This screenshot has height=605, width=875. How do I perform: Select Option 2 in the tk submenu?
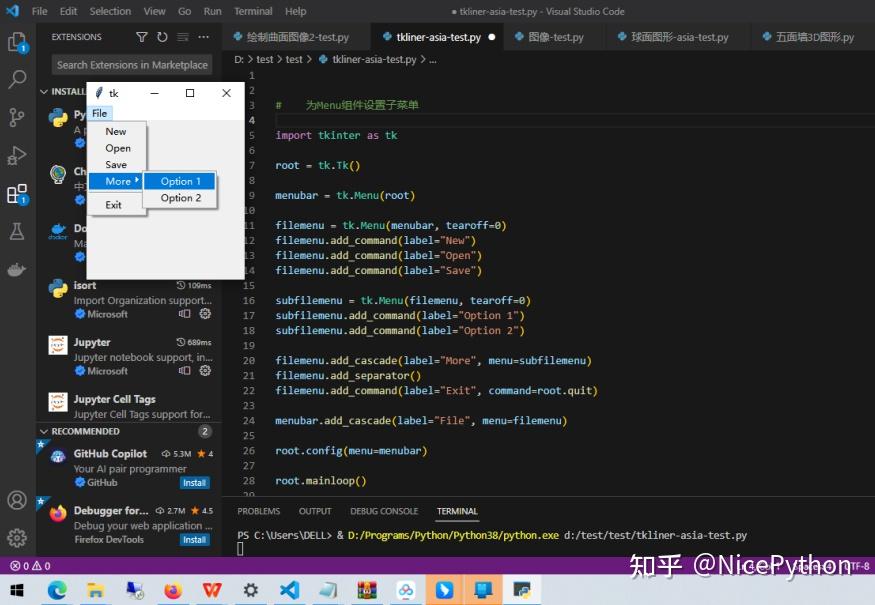point(180,198)
